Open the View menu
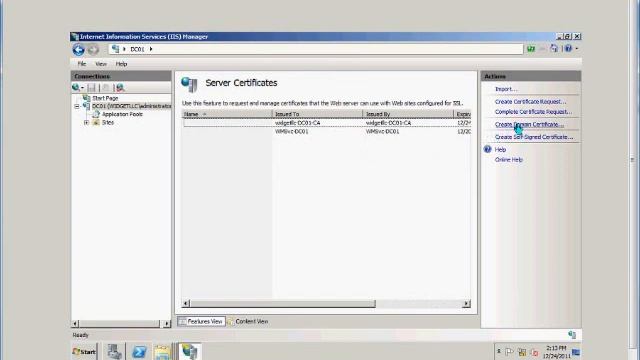 pyautogui.click(x=101, y=64)
